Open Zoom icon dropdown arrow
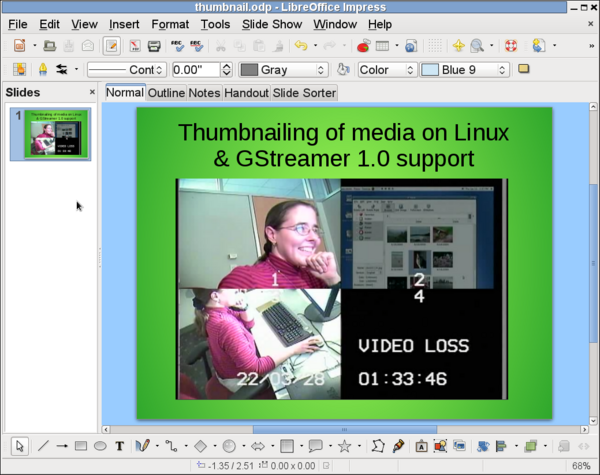This screenshot has width=600, height=475. pos(492,46)
